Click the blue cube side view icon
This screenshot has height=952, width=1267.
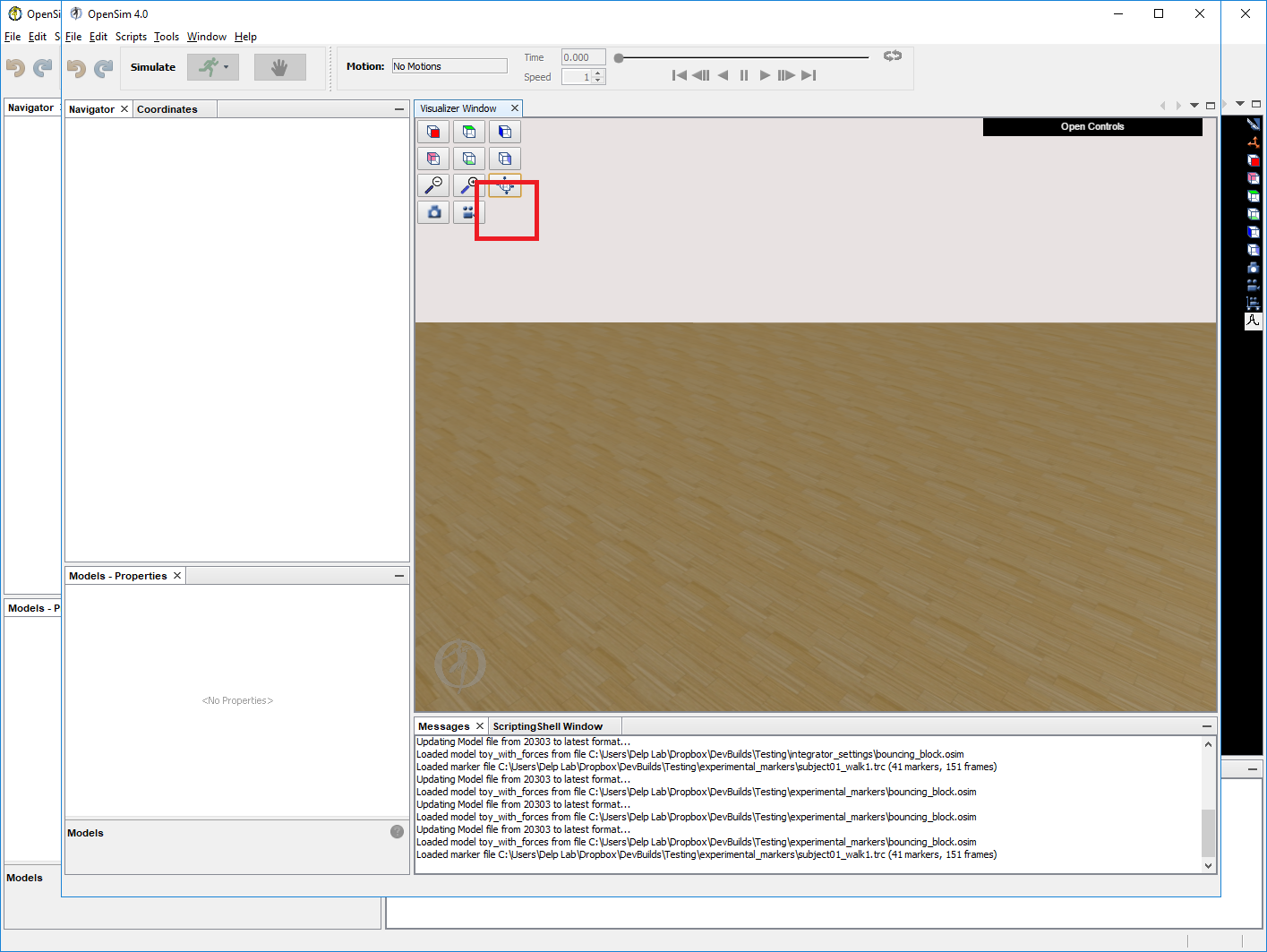505,132
